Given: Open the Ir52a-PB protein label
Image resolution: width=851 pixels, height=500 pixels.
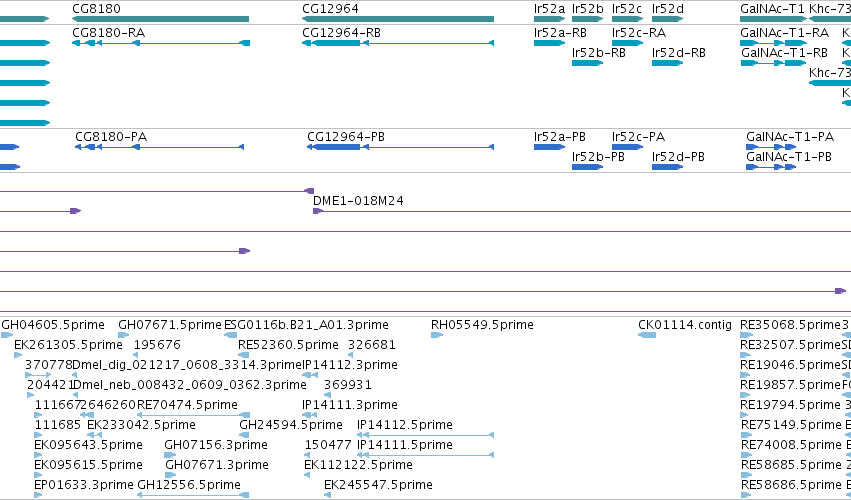Looking at the screenshot, I should [560, 136].
